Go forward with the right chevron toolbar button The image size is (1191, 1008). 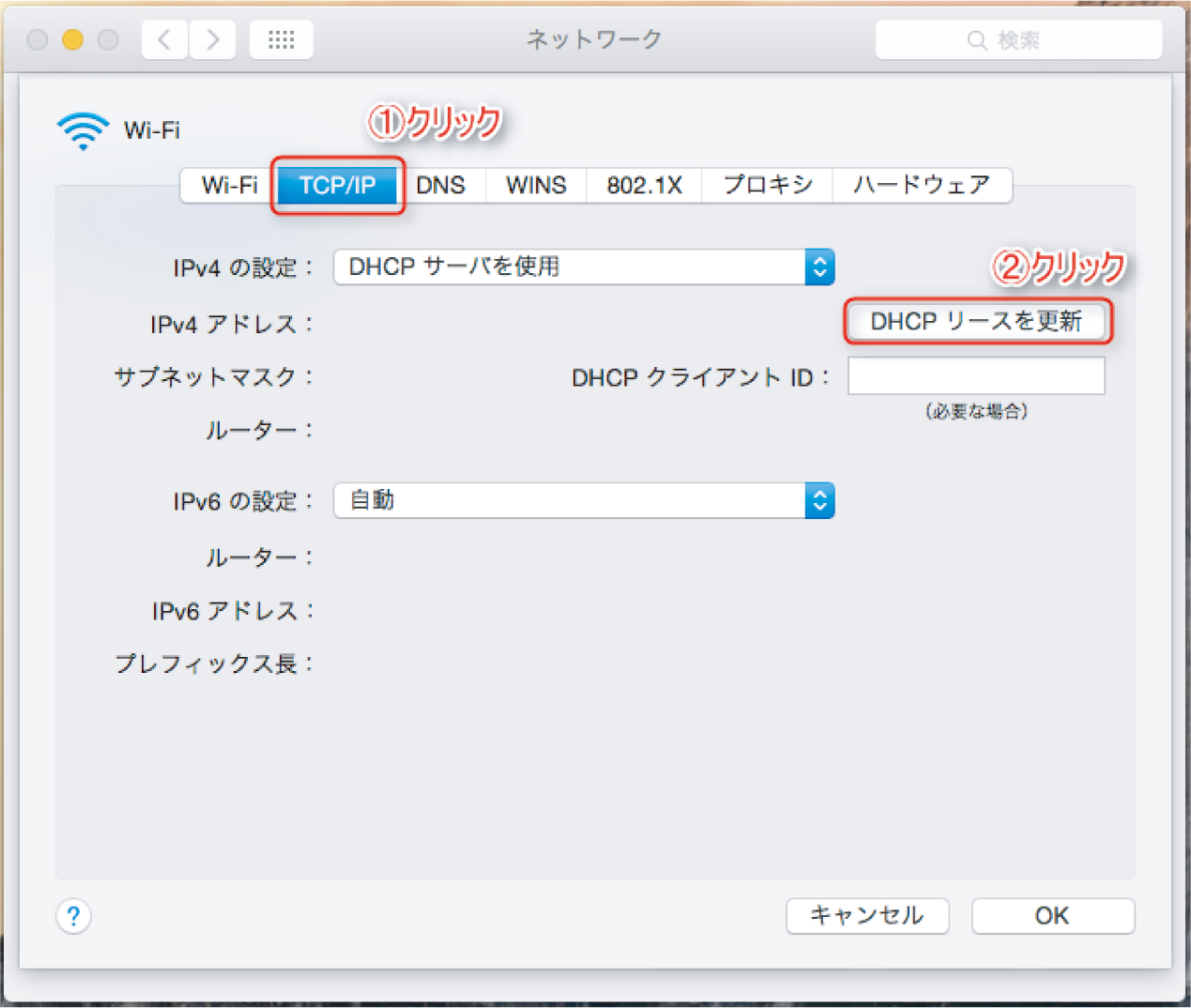(x=212, y=39)
